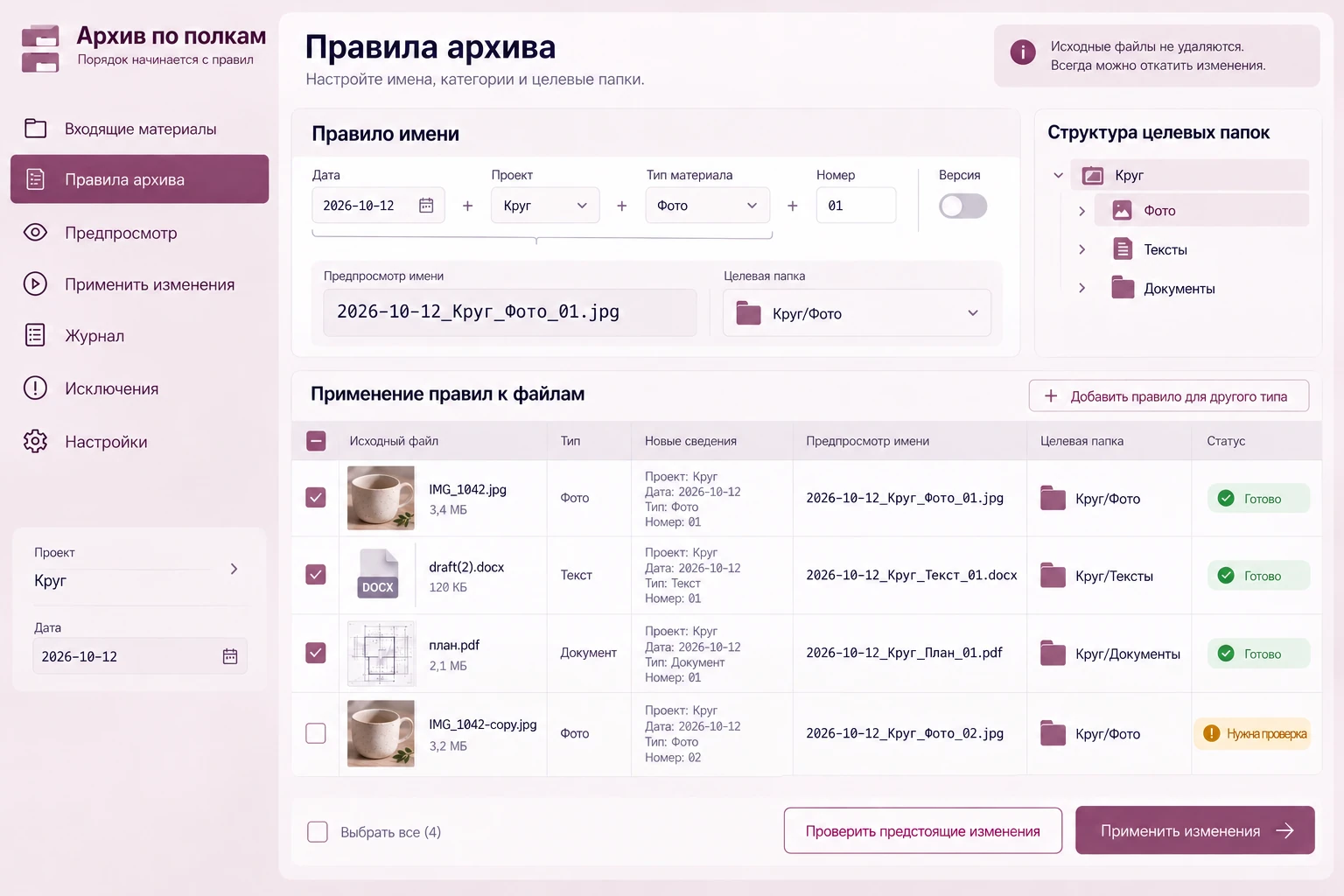Expand the Документы folder chevron

1082,288
